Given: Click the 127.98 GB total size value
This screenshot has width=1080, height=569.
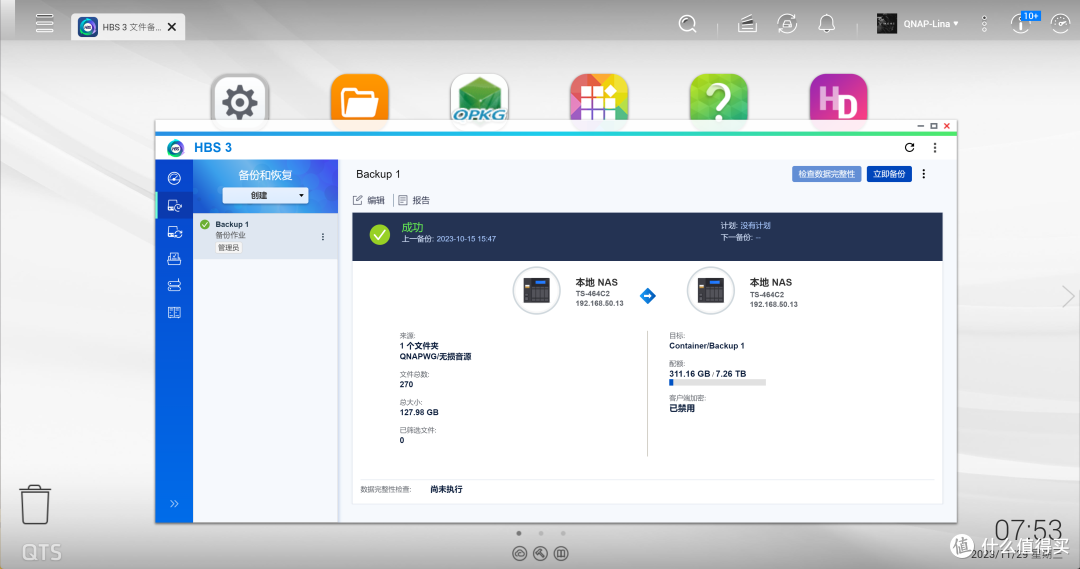Looking at the screenshot, I should pyautogui.click(x=419, y=413).
